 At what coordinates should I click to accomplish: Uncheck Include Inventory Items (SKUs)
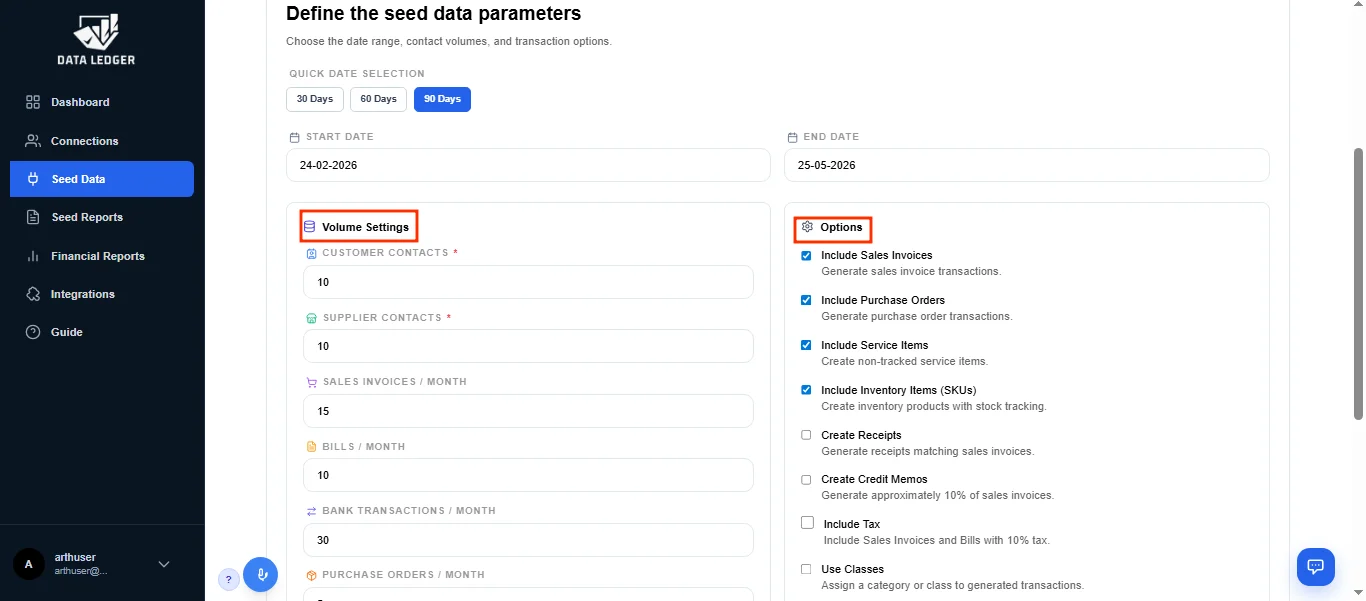tap(806, 390)
